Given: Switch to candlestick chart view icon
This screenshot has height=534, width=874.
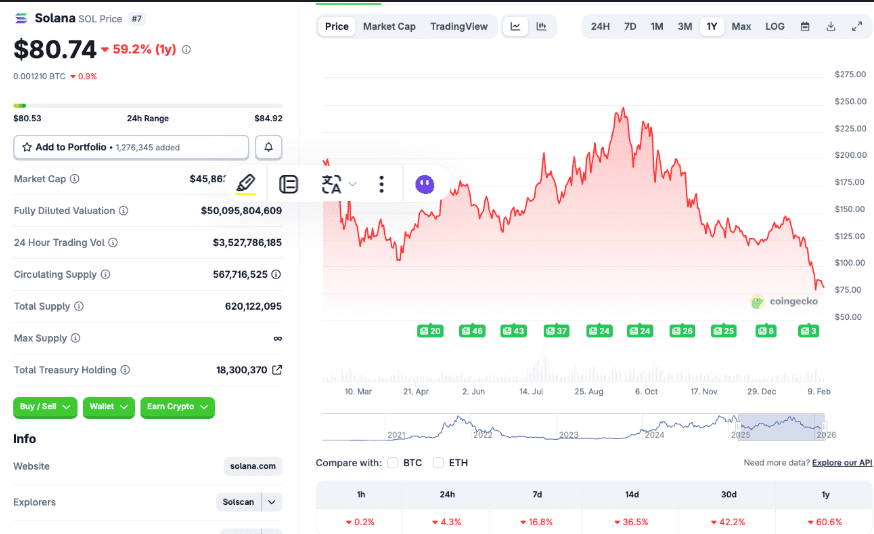Looking at the screenshot, I should click(541, 26).
